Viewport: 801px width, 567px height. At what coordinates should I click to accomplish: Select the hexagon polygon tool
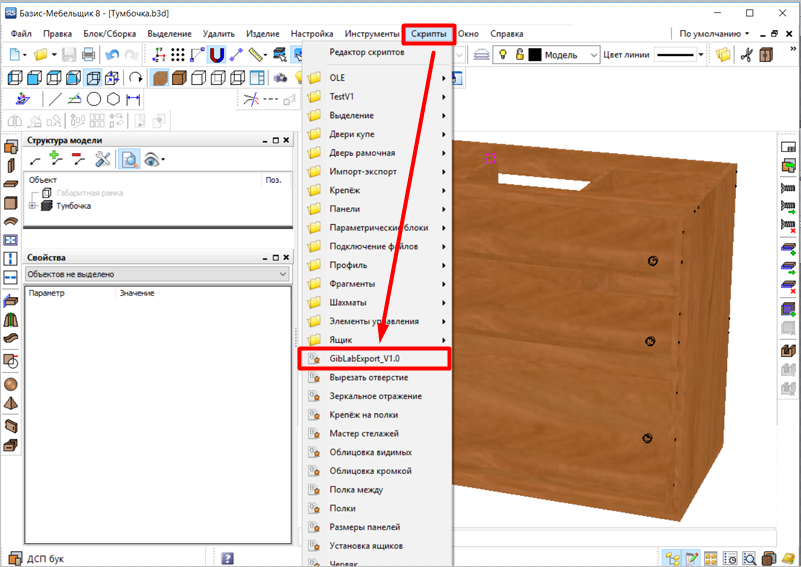(113, 99)
